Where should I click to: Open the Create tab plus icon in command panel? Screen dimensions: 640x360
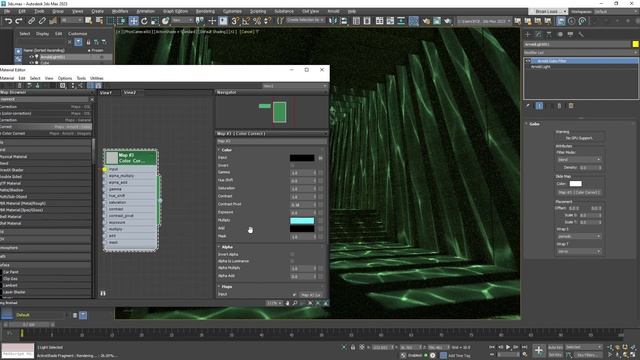528,34
